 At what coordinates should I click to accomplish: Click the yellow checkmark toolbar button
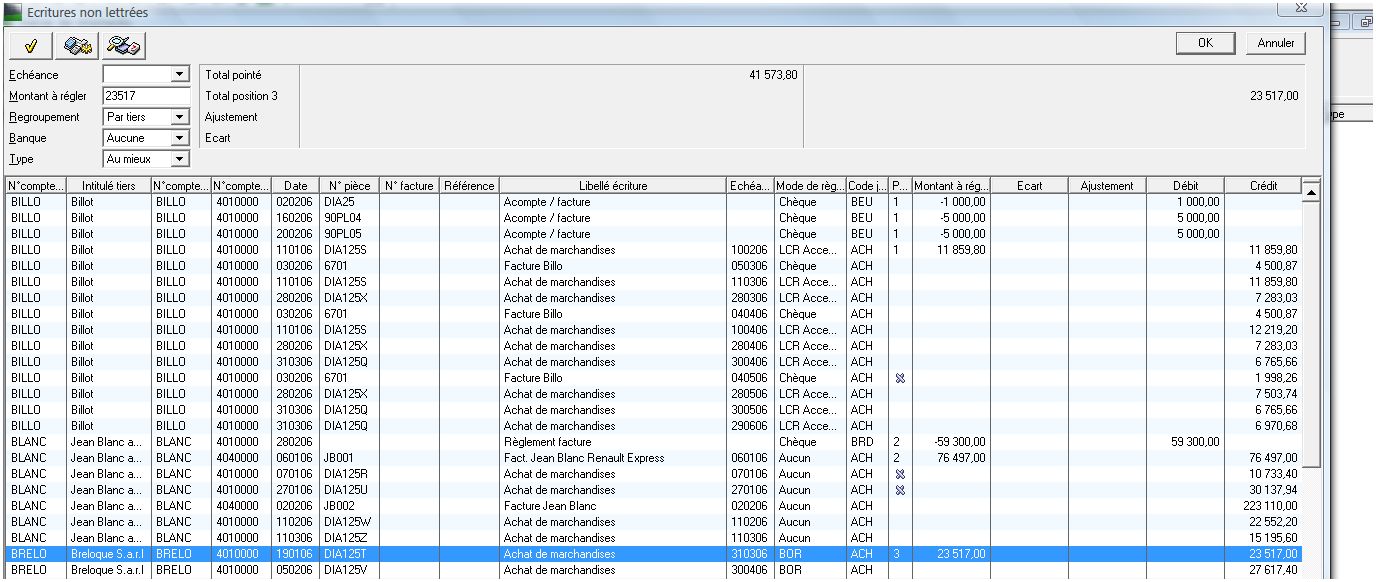point(31,44)
